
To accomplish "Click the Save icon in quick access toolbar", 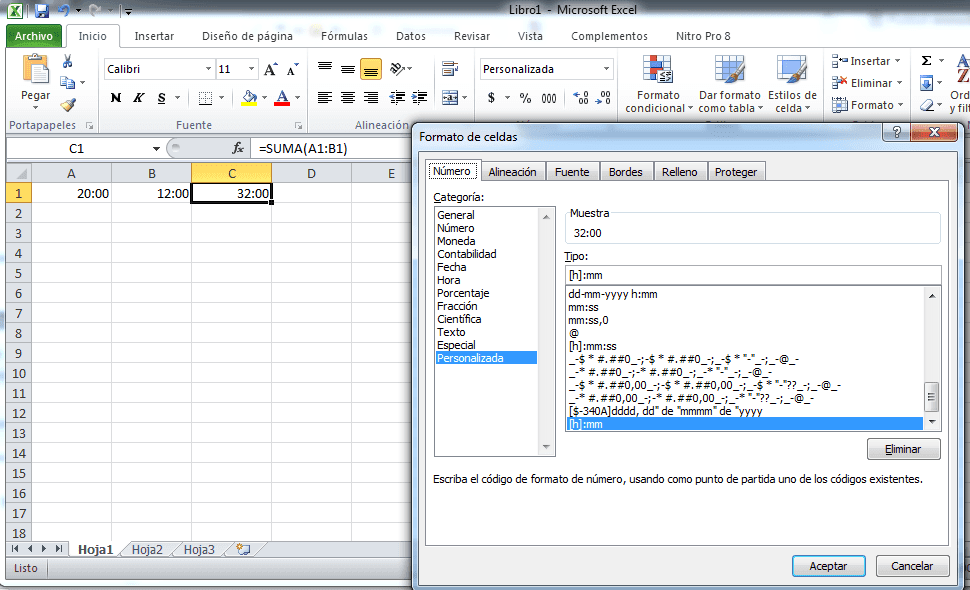I will pyautogui.click(x=41, y=10).
